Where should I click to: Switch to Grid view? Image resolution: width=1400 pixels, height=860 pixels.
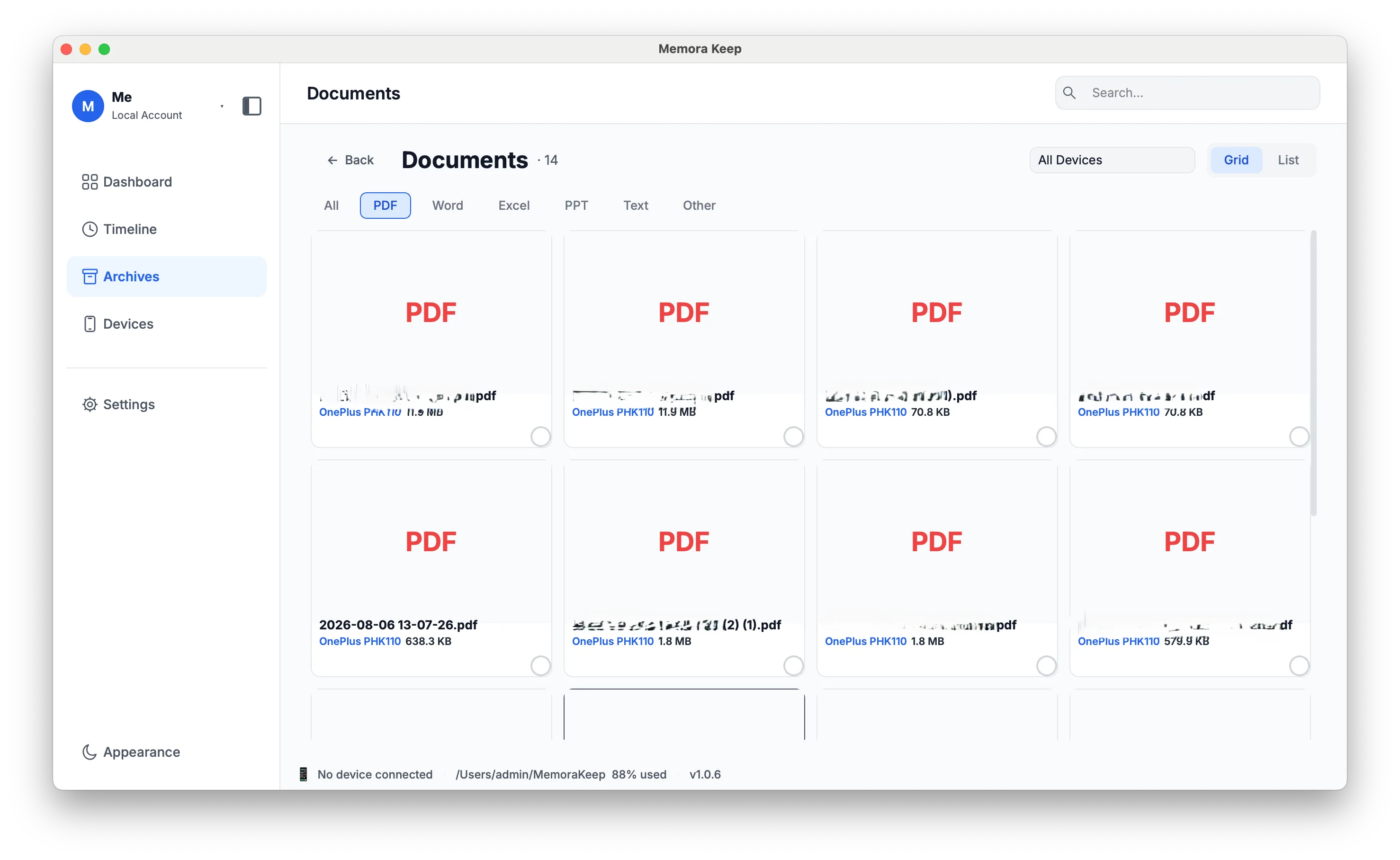click(1236, 160)
